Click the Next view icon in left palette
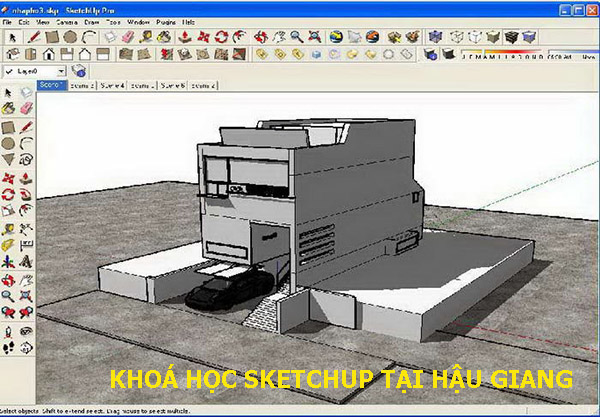The height and width of the screenshot is (417, 600). click(x=26, y=313)
